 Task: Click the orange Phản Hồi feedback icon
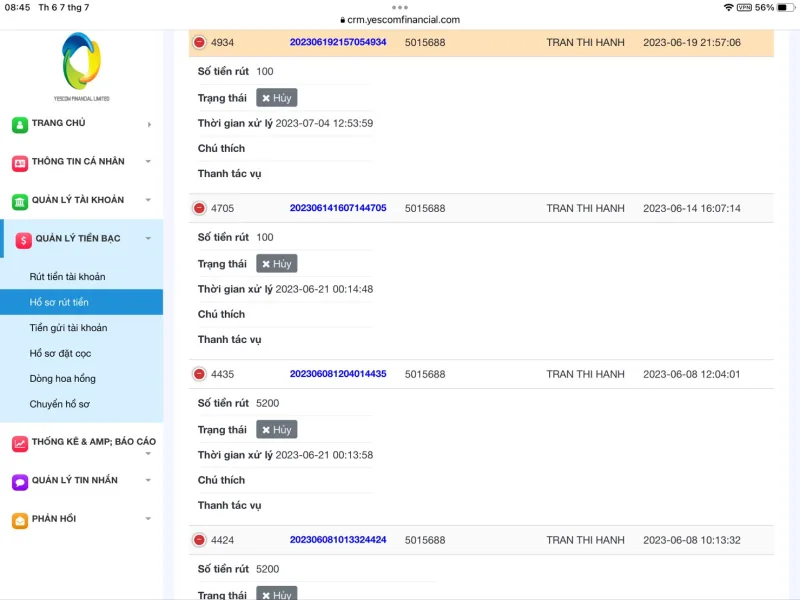20,520
